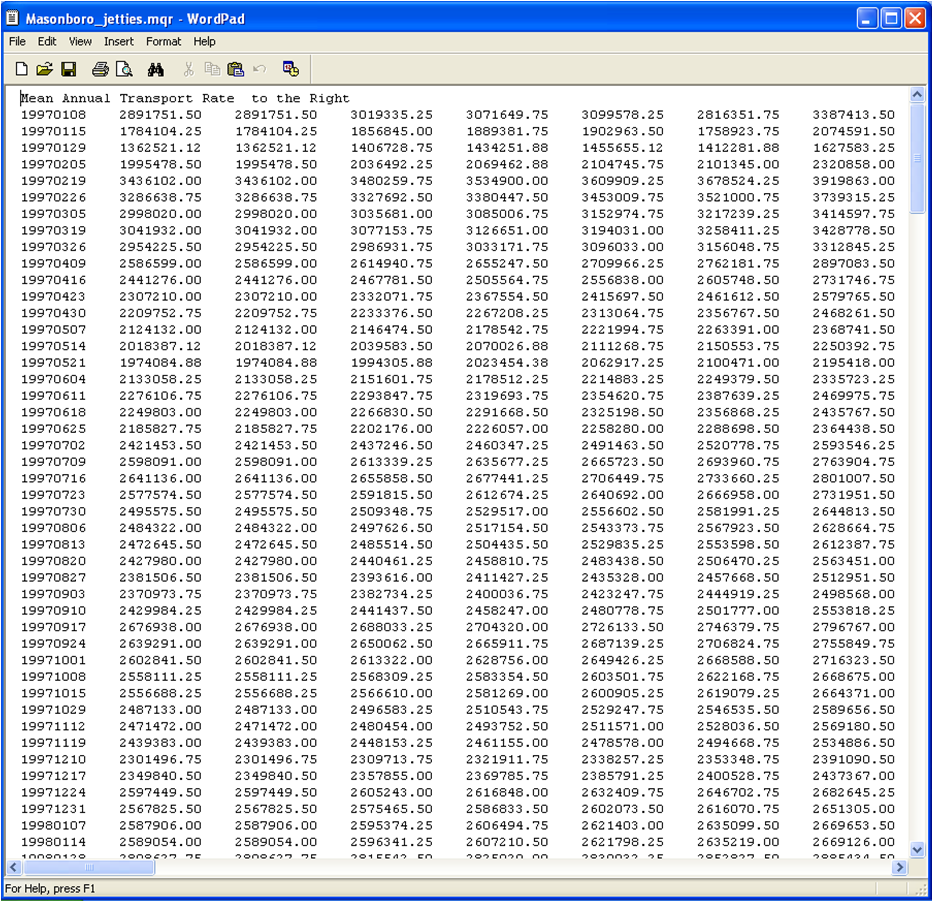Click the Find binoculars icon
This screenshot has width=933, height=902.
click(x=156, y=70)
